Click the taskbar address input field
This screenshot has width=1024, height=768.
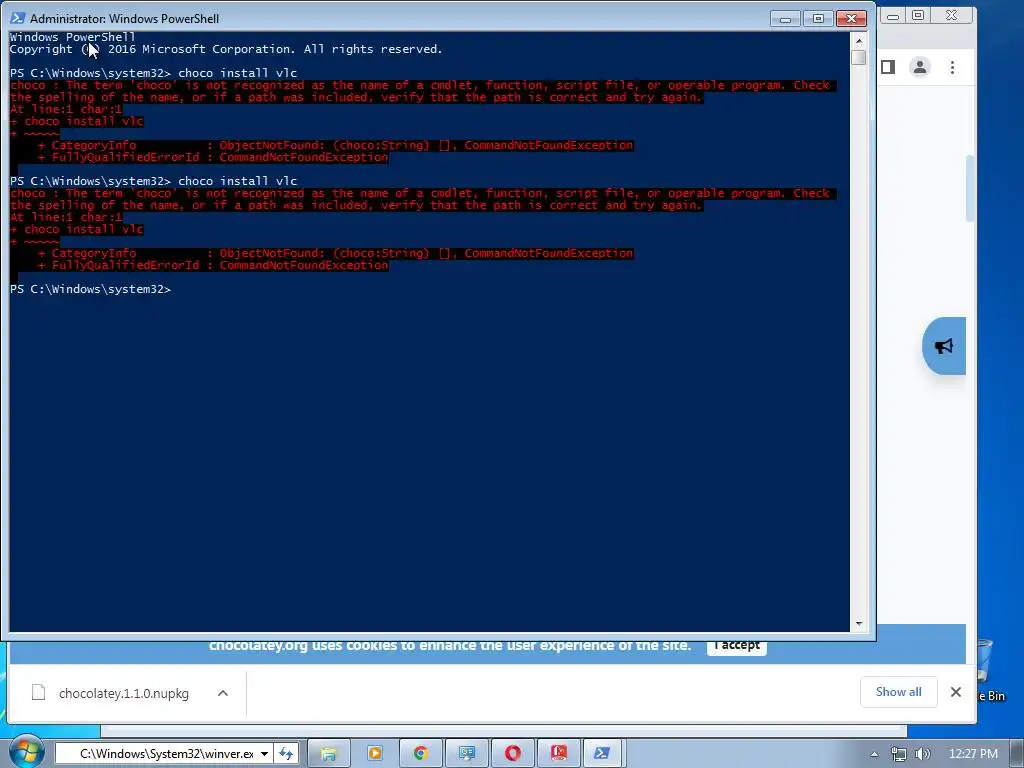point(163,754)
